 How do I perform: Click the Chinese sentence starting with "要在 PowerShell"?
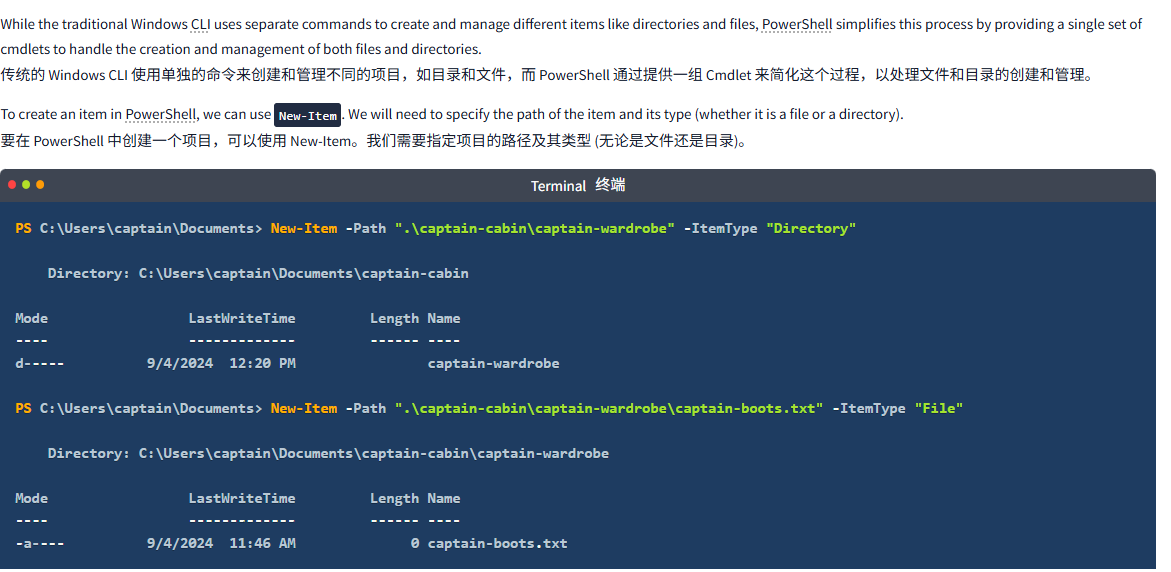(373, 140)
